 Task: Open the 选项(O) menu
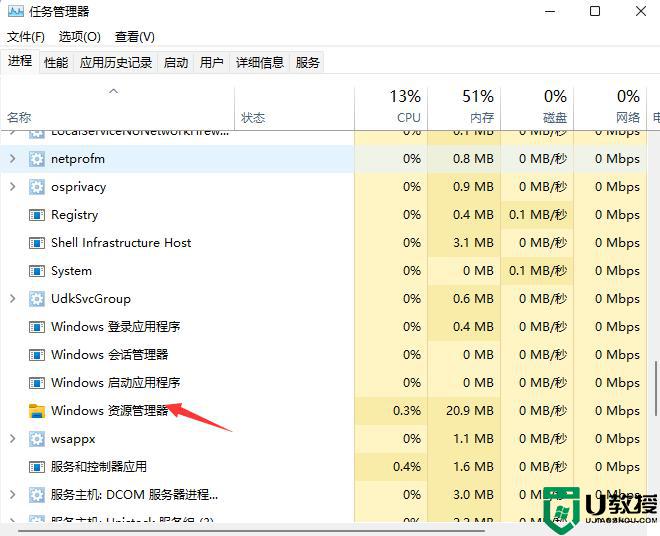point(79,37)
